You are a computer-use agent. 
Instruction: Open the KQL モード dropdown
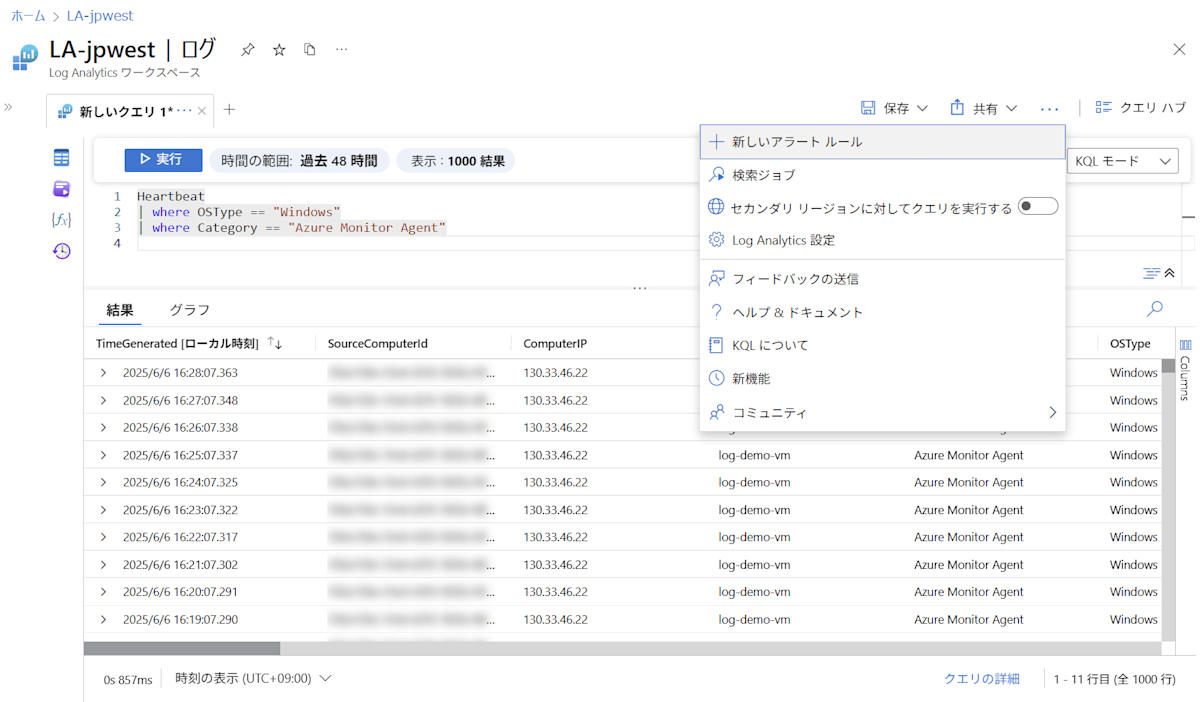pos(1123,161)
